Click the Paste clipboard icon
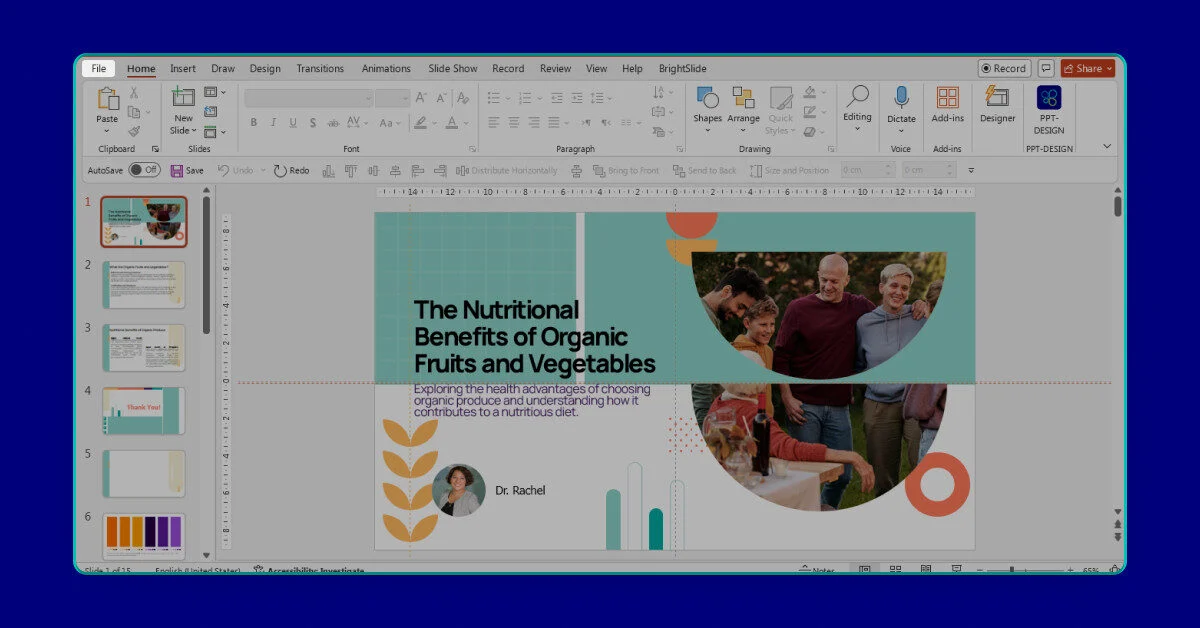Screen dimensions: 1200x628 (107, 99)
